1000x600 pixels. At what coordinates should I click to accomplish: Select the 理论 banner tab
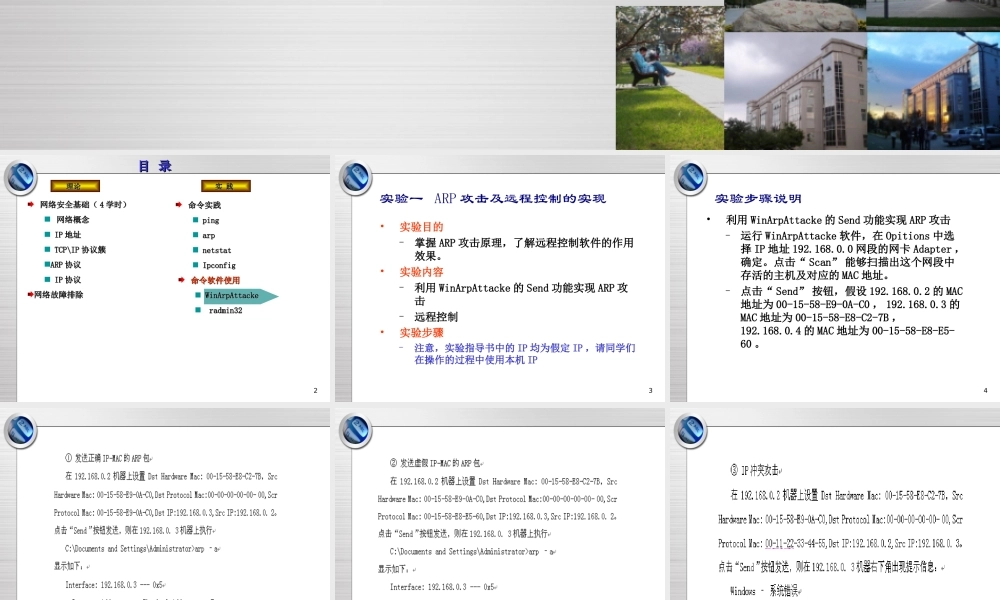pyautogui.click(x=77, y=186)
